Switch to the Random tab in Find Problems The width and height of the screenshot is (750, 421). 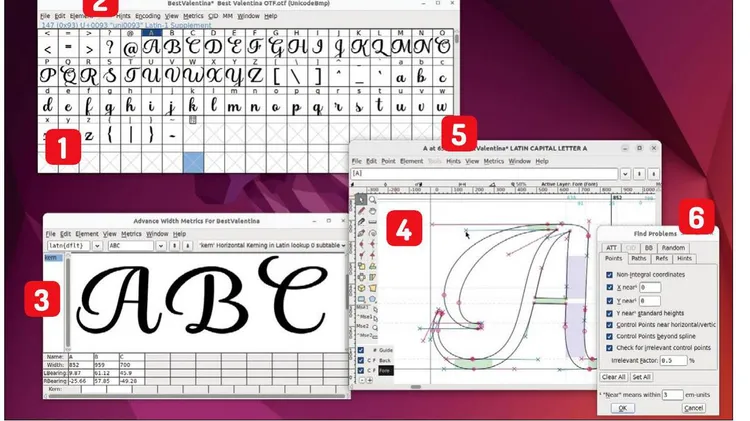coord(673,248)
